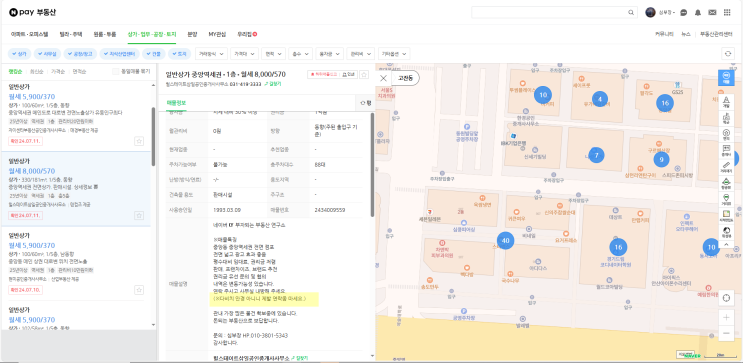Open 거리뷰 street view icon

(x=726, y=200)
